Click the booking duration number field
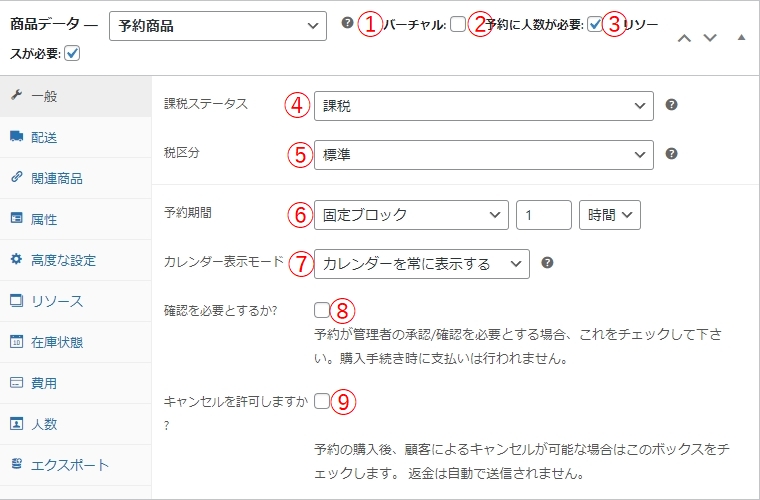This screenshot has height=500, width=760. [543, 214]
